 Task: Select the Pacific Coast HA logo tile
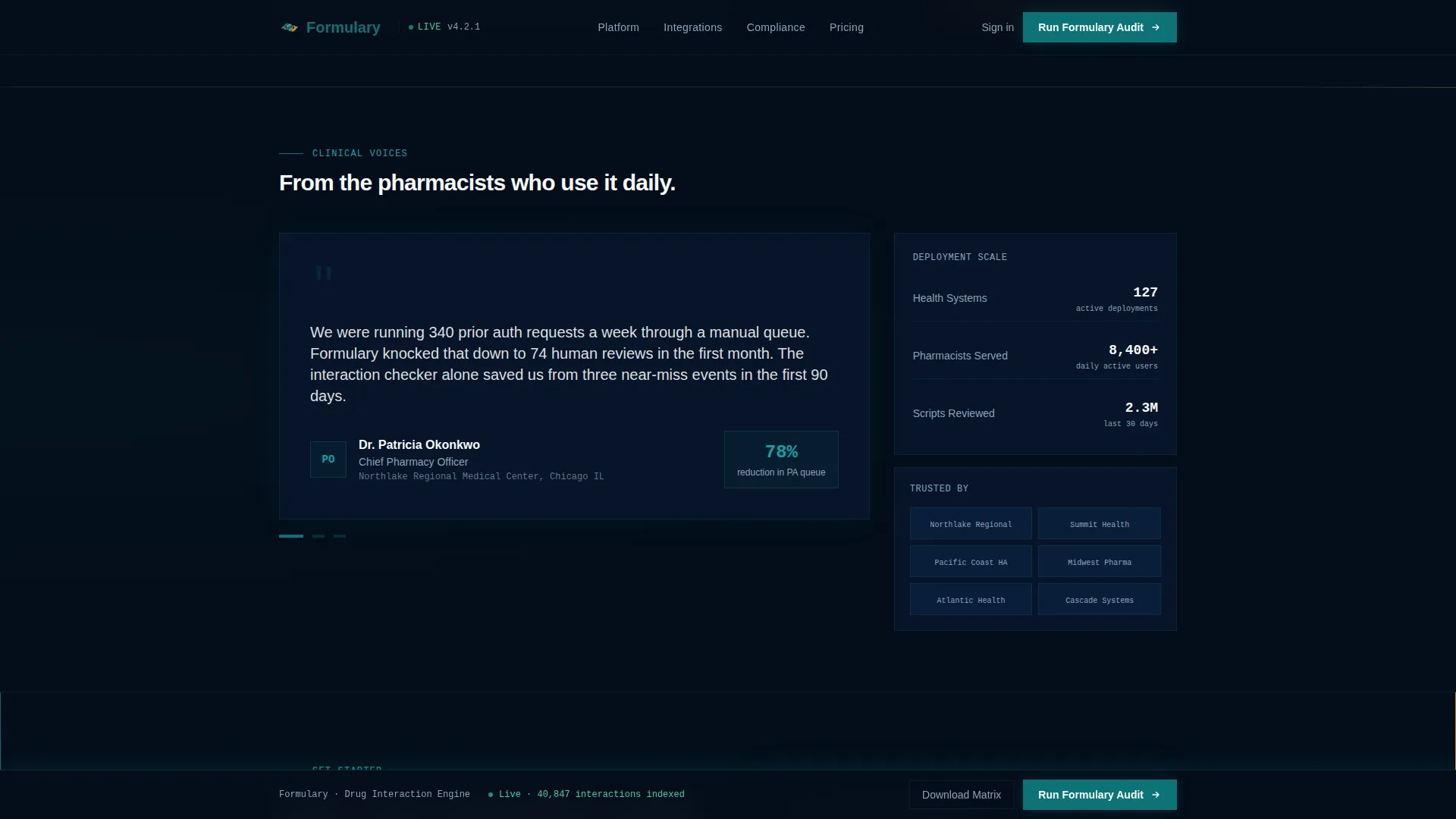tap(971, 561)
